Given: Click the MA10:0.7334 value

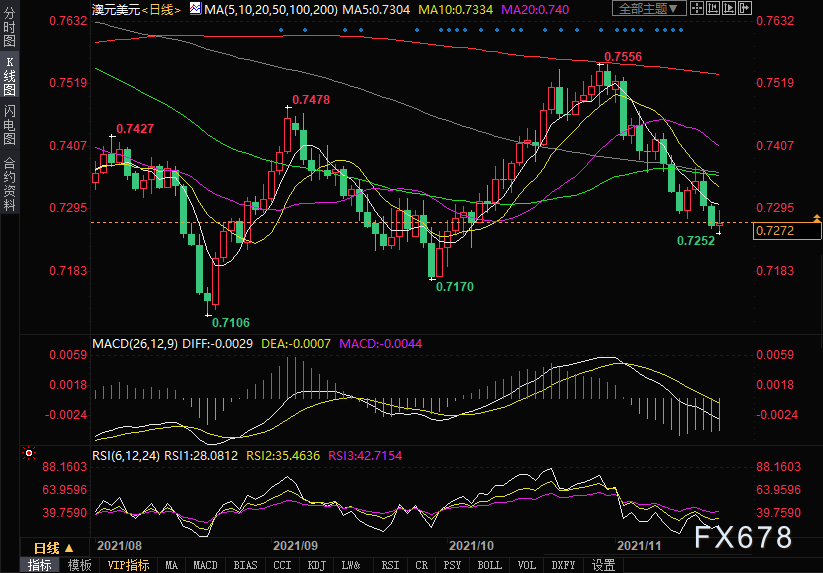Looking at the screenshot, I should (x=456, y=9).
